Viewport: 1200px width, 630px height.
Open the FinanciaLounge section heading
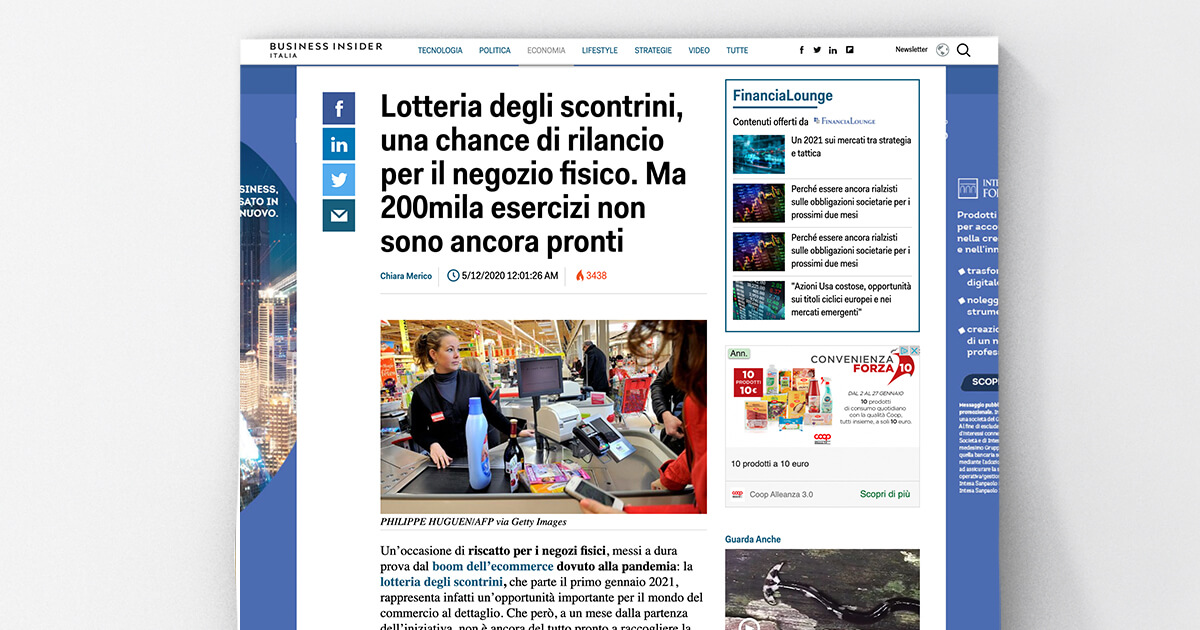pyautogui.click(x=782, y=96)
